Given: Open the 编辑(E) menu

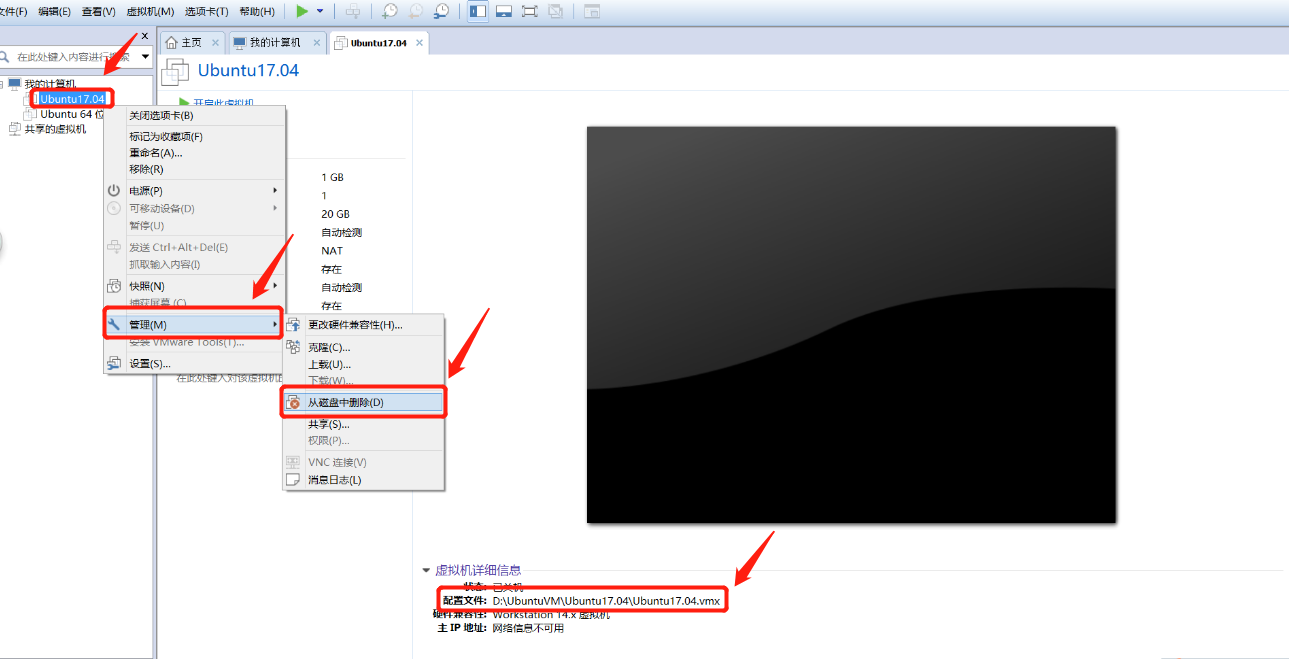Looking at the screenshot, I should coord(54,11).
